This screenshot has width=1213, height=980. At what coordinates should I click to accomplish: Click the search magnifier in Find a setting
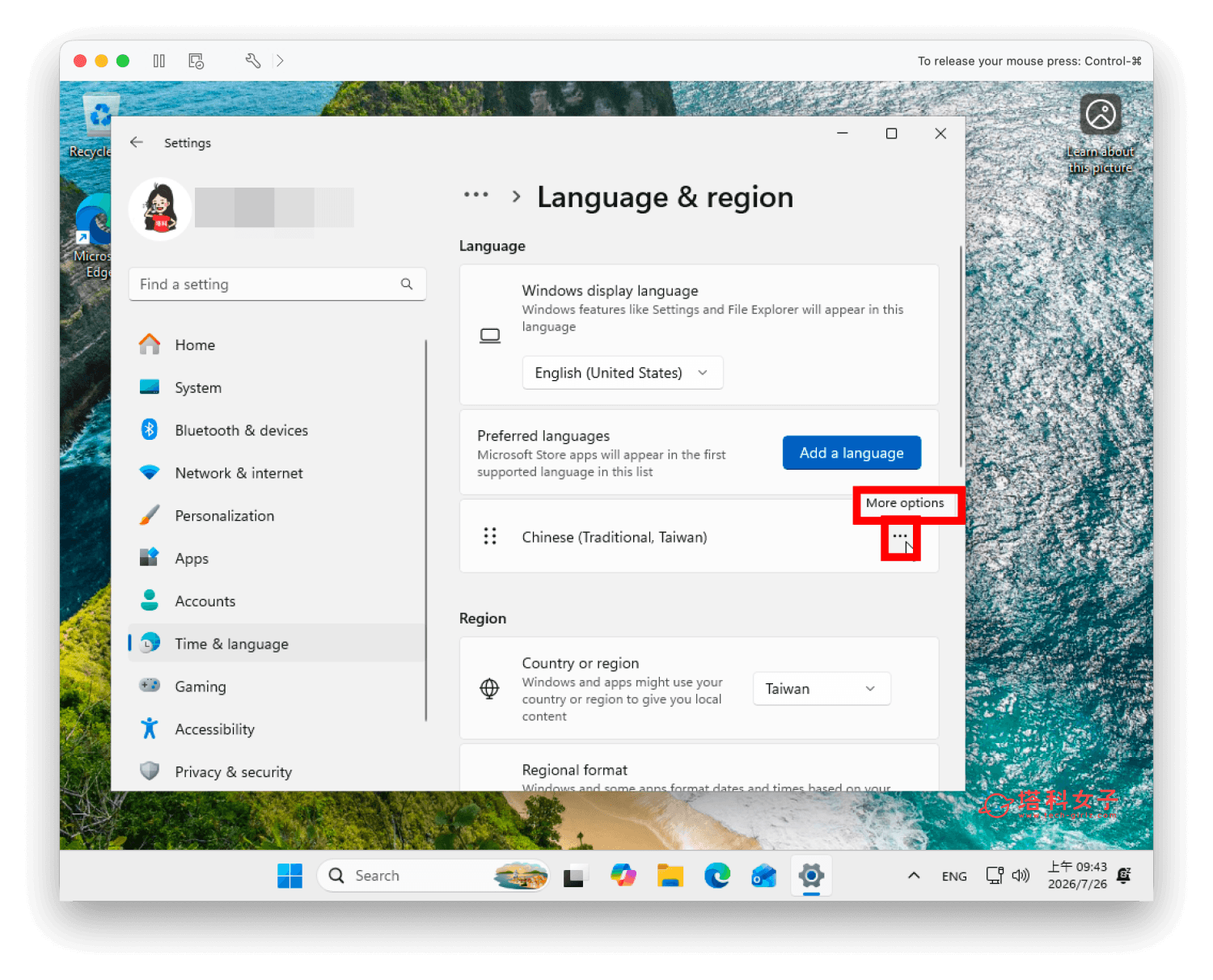pos(407,284)
